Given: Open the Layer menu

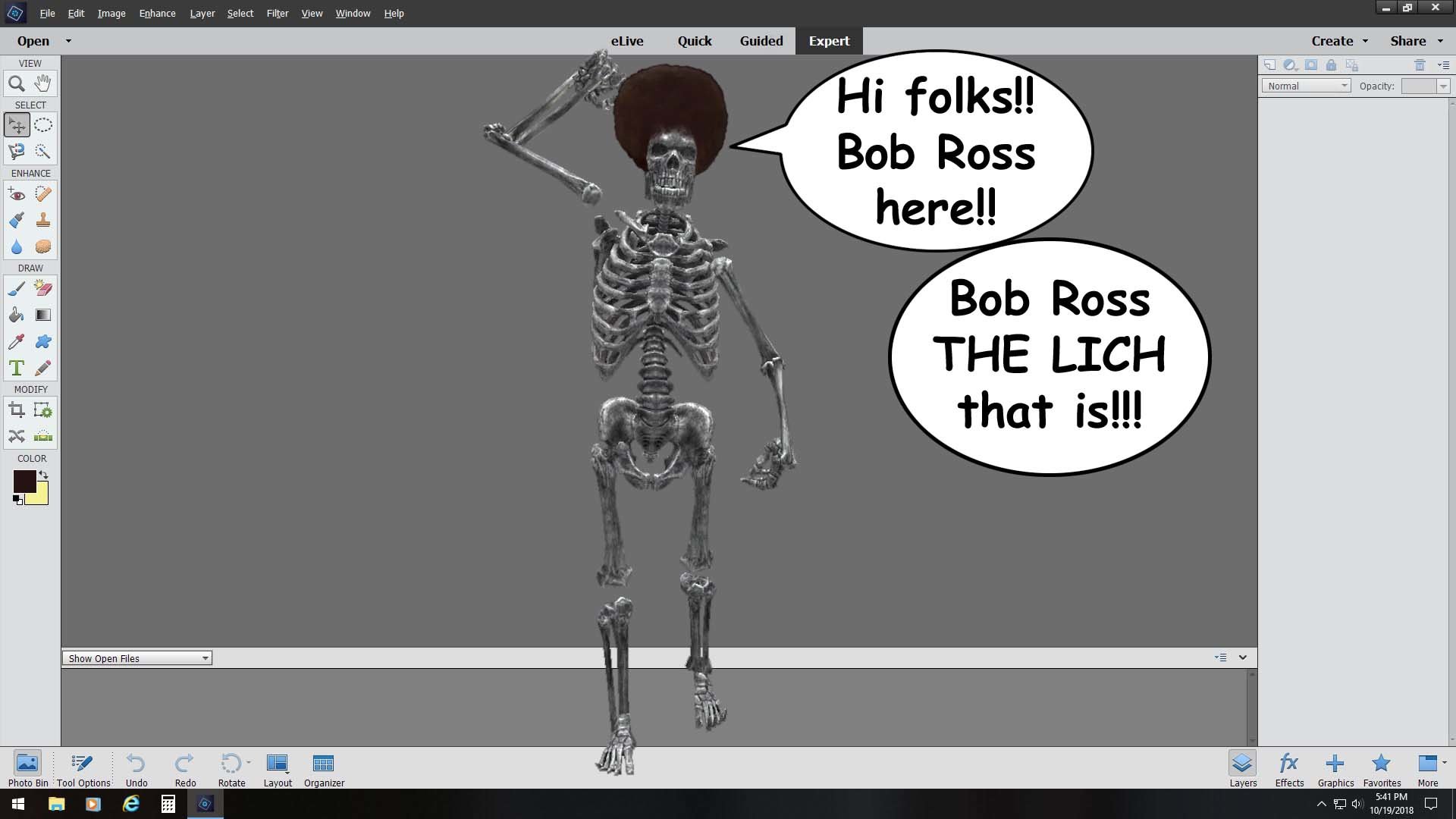Looking at the screenshot, I should (x=202, y=13).
